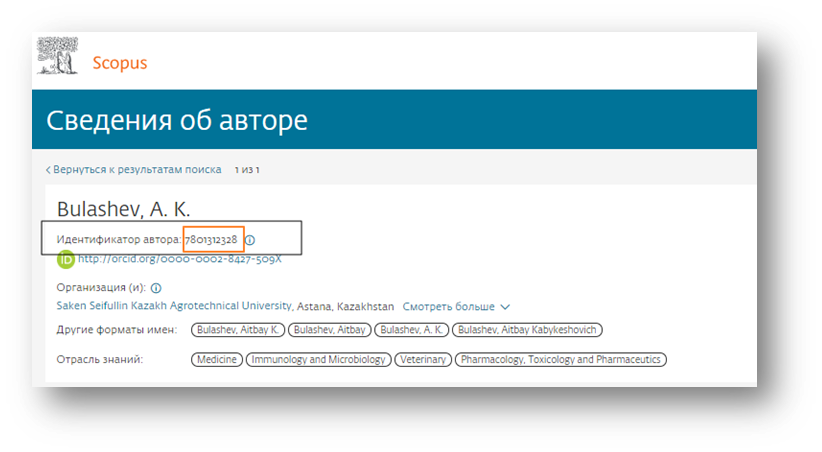Click 'Bulashev, A. K.' name format tag
Image resolution: width=822 pixels, height=452 pixels.
[411, 330]
